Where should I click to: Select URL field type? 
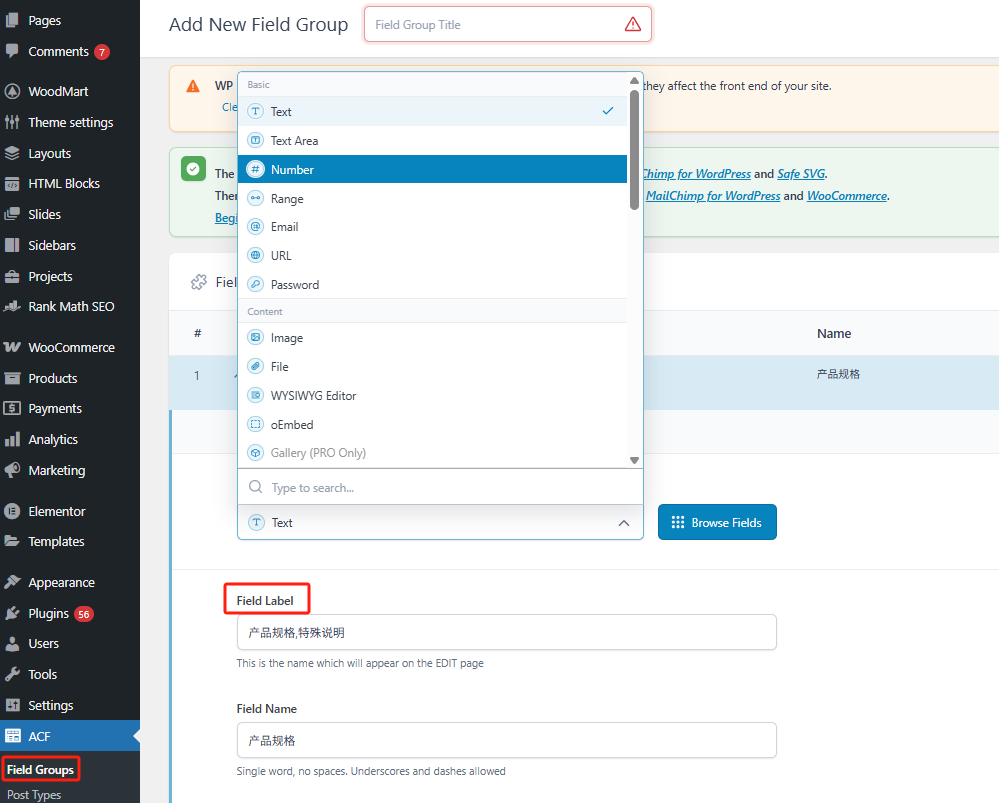point(433,256)
